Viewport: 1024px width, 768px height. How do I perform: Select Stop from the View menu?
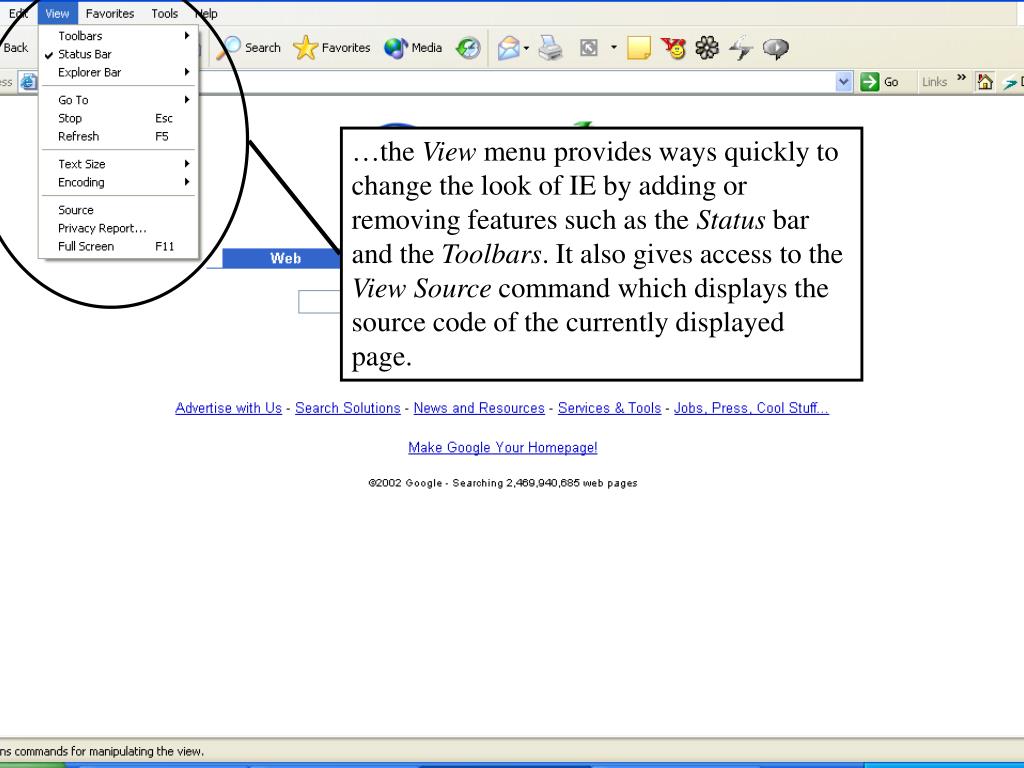pos(118,118)
